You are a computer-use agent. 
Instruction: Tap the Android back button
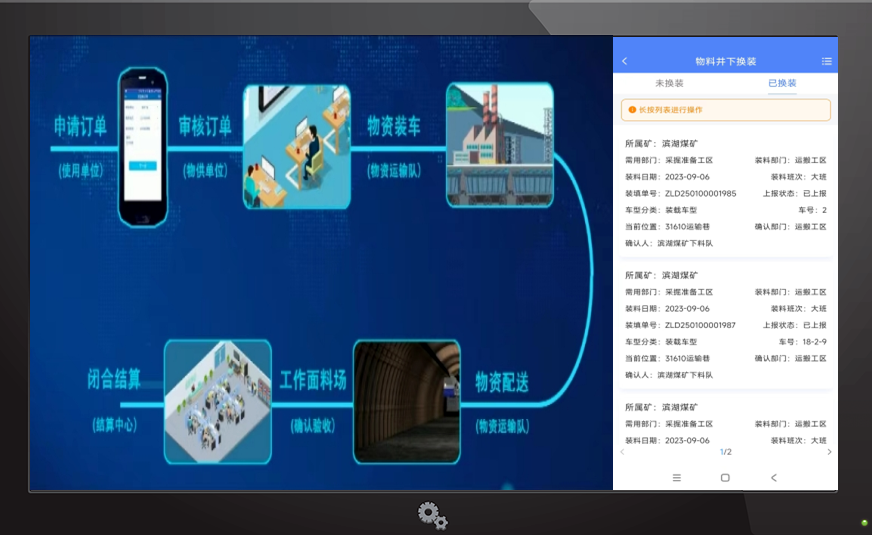(774, 478)
